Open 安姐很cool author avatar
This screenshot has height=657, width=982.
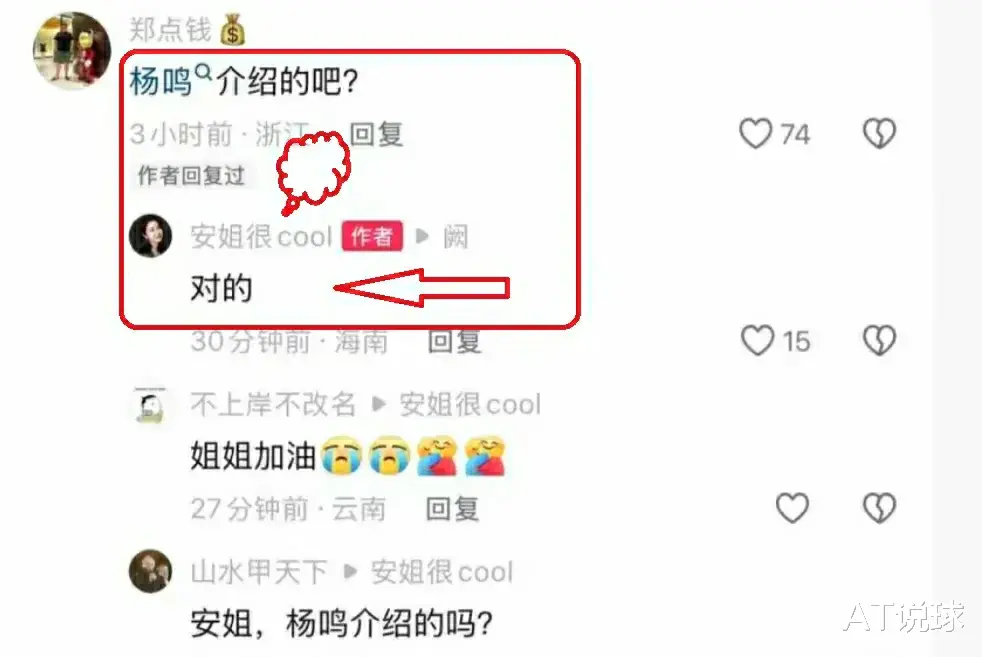click(150, 235)
